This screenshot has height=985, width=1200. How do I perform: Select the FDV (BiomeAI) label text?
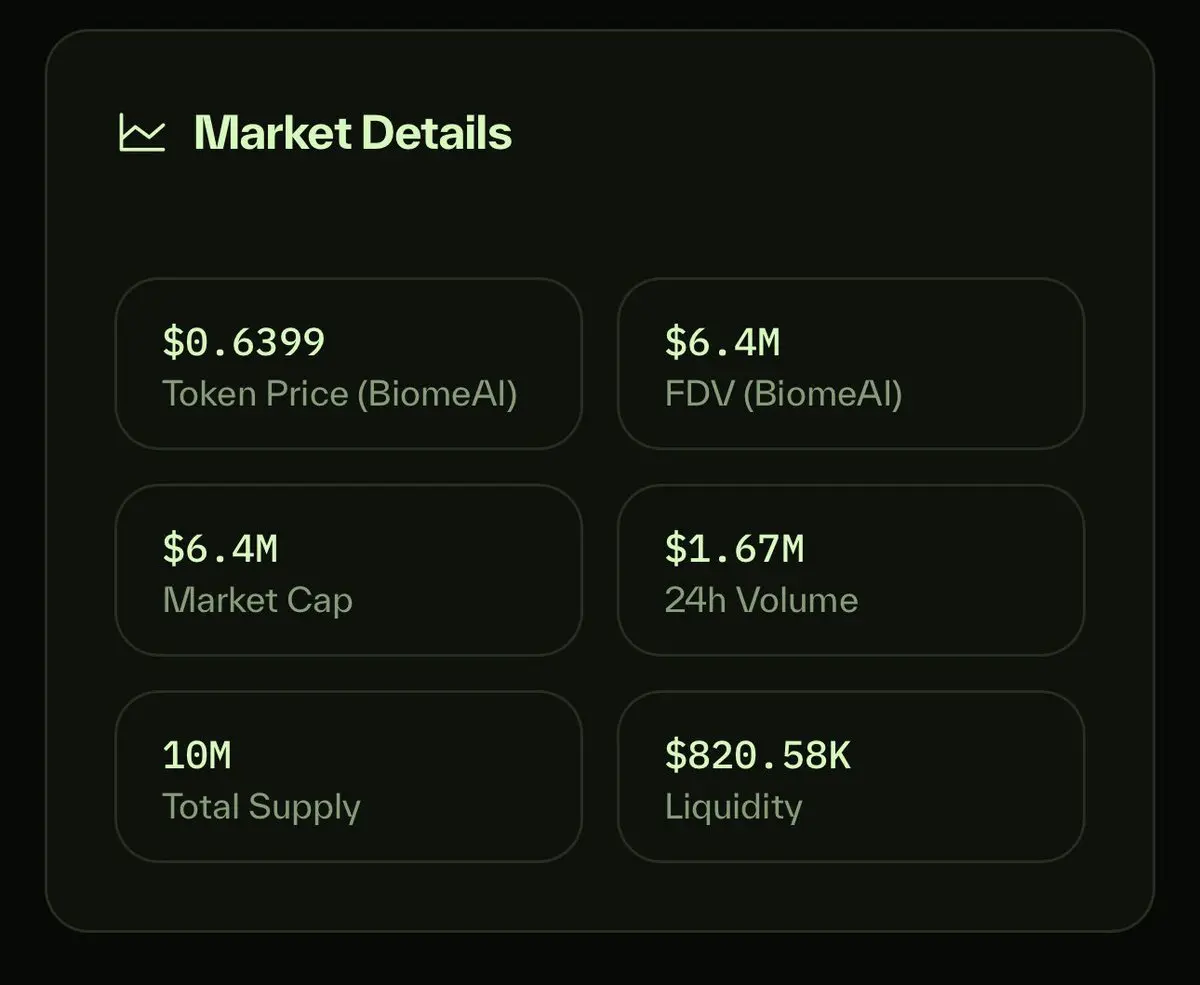(784, 394)
